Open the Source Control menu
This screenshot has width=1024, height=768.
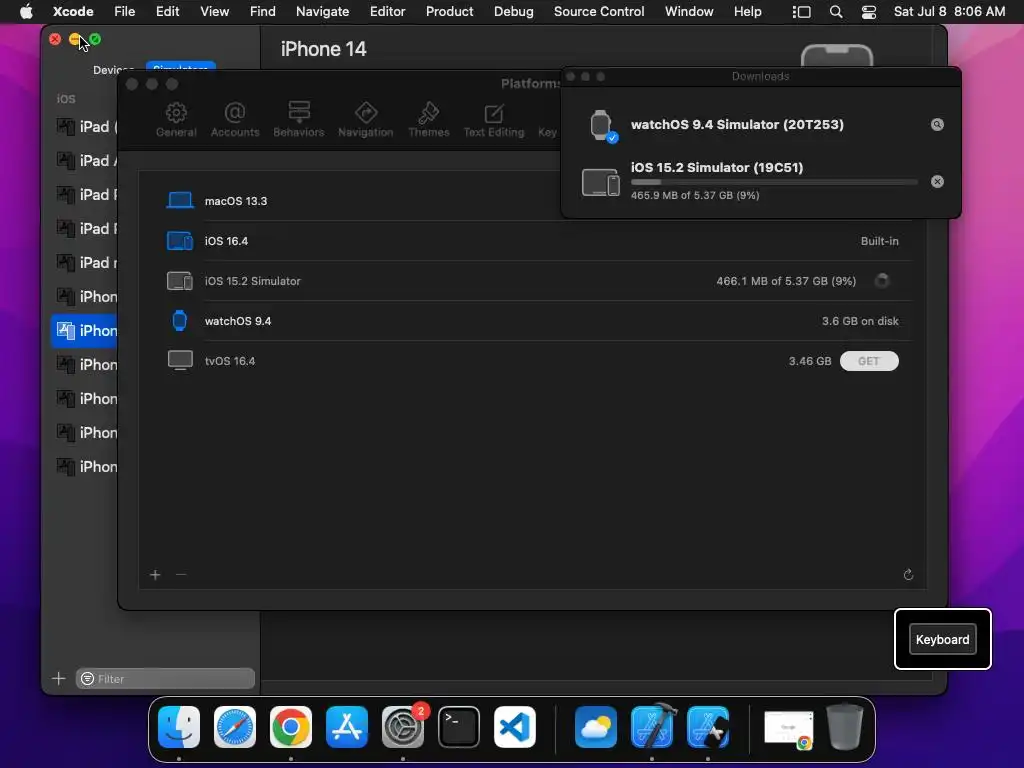[599, 11]
